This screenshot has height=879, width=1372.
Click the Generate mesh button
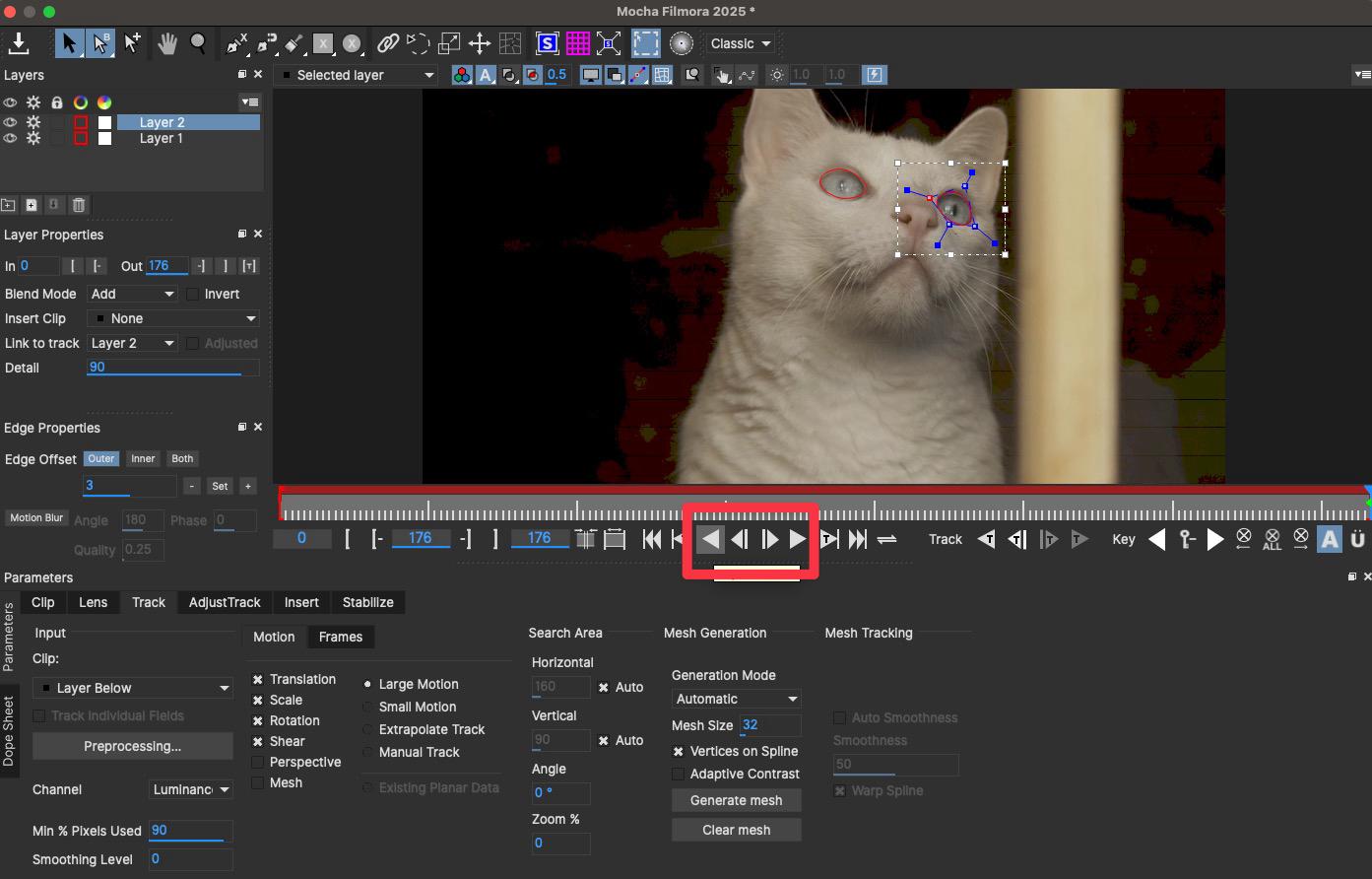pos(737,801)
